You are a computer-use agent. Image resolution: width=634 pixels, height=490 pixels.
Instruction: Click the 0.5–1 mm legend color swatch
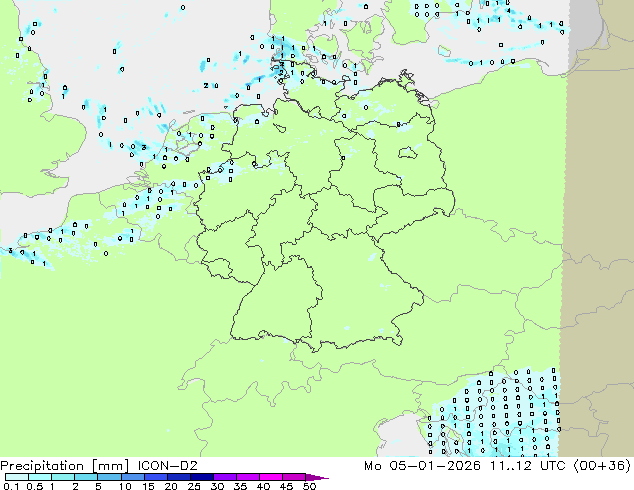coord(40,477)
